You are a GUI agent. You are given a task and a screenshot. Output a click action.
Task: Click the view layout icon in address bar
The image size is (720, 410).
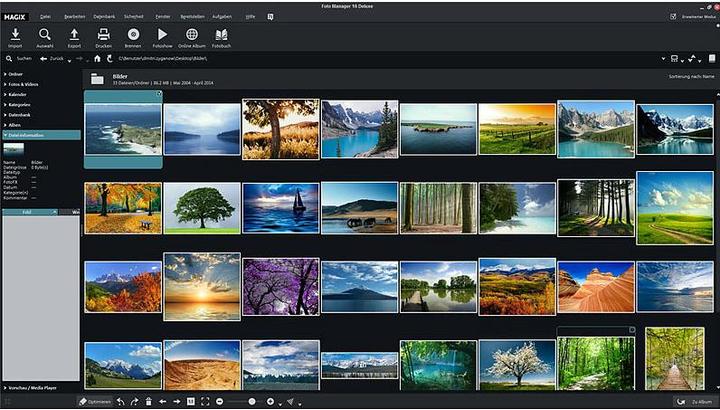click(674, 59)
